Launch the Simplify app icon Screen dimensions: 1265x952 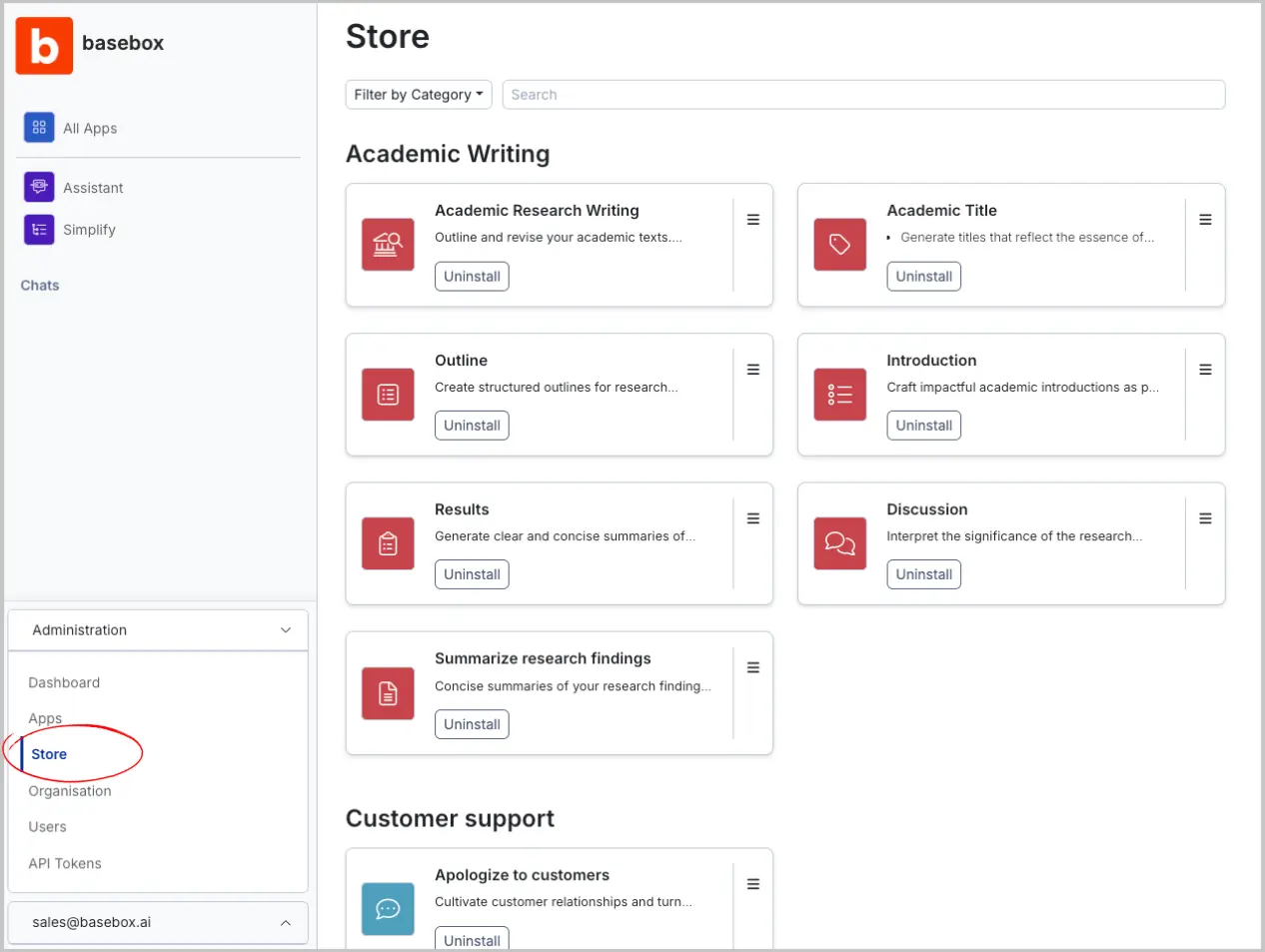pos(39,230)
